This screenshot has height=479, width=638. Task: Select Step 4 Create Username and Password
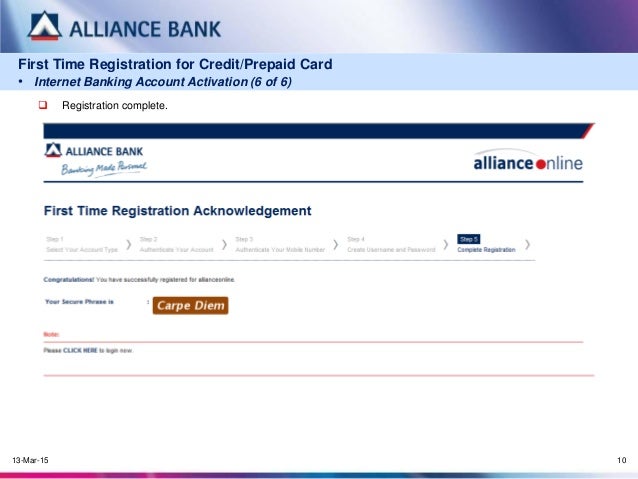(x=391, y=245)
